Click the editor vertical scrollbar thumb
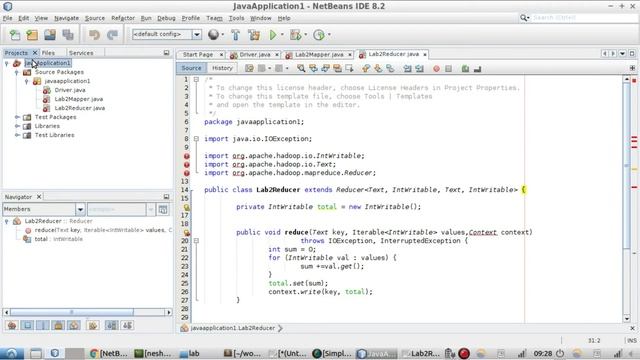 (x=627, y=165)
